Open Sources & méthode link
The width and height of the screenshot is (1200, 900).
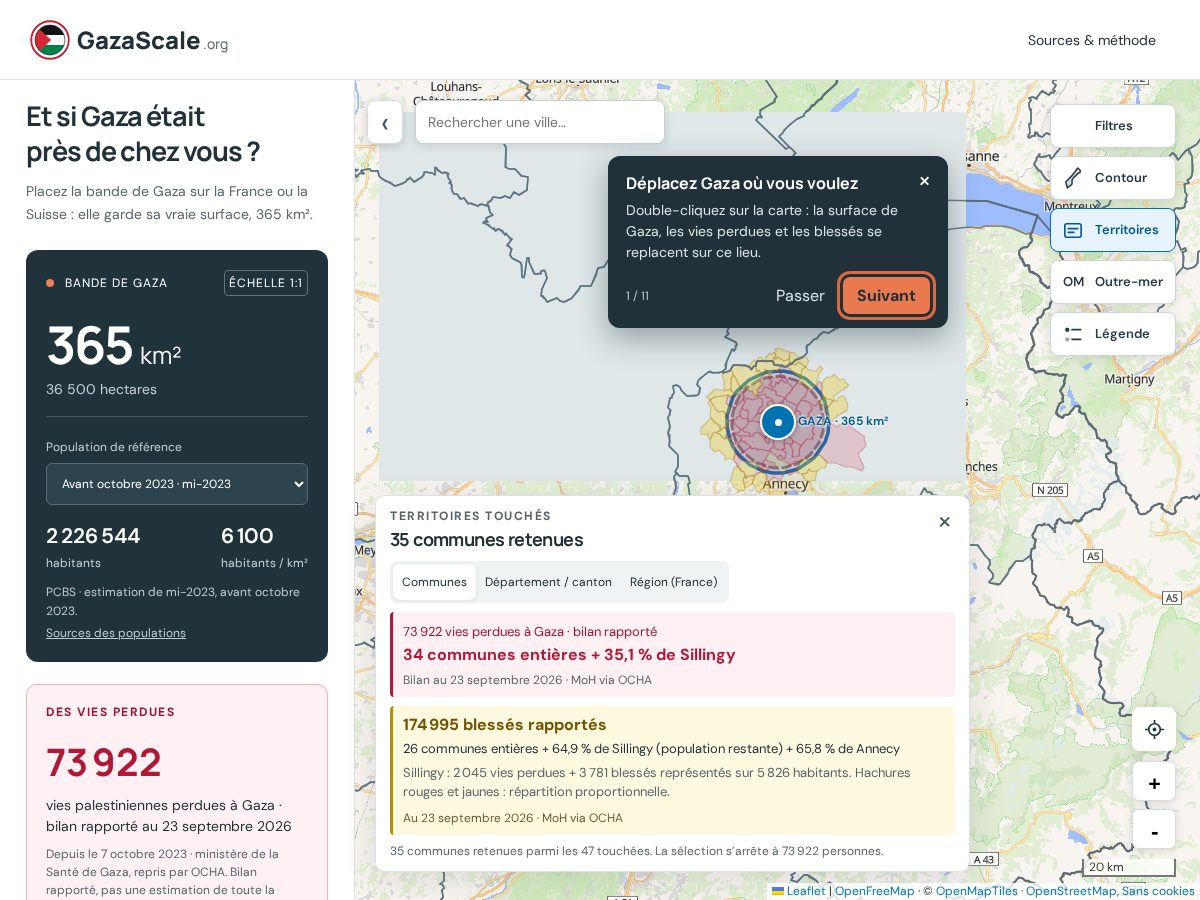(x=1092, y=40)
